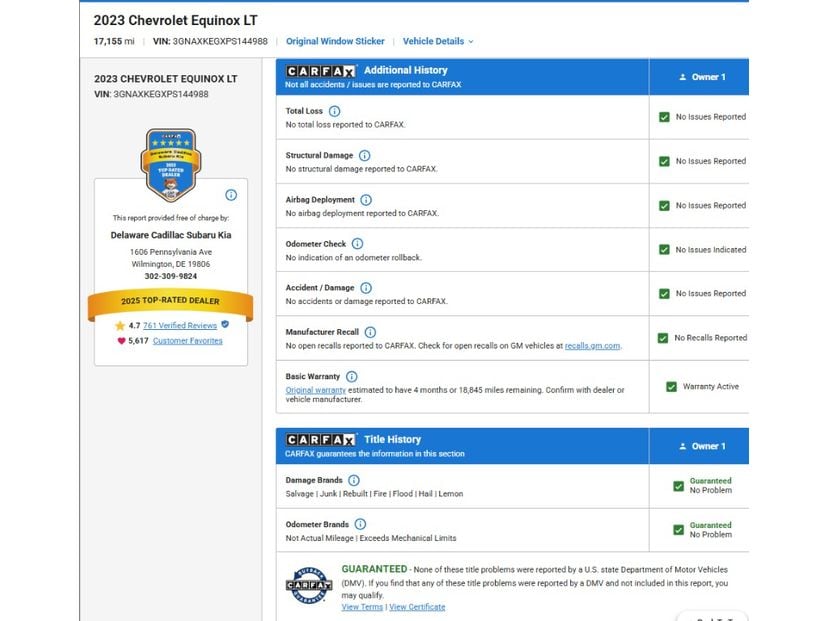Click the pink heart favorites icon
This screenshot has height=621, width=828.
tap(121, 341)
